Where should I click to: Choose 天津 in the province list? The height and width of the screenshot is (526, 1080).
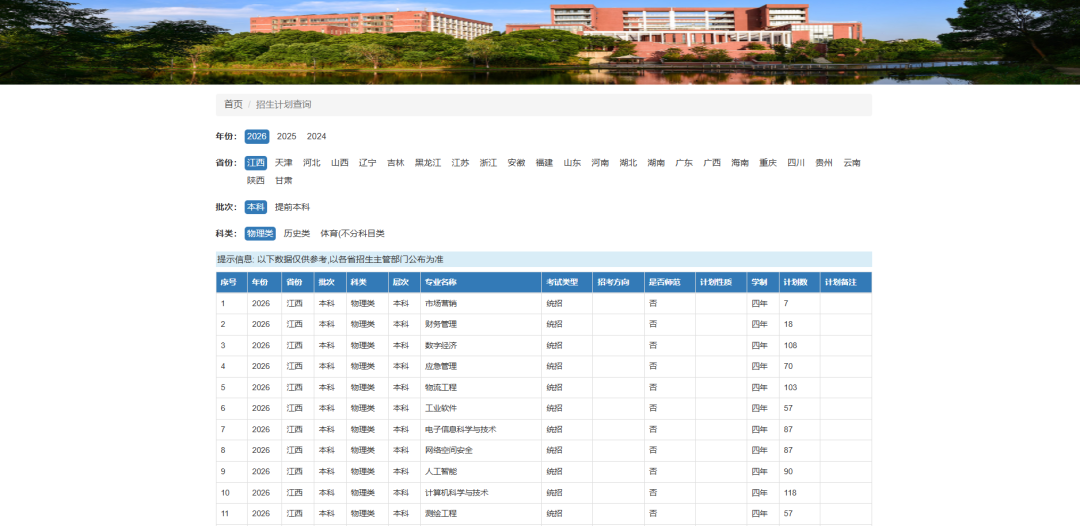tap(284, 163)
